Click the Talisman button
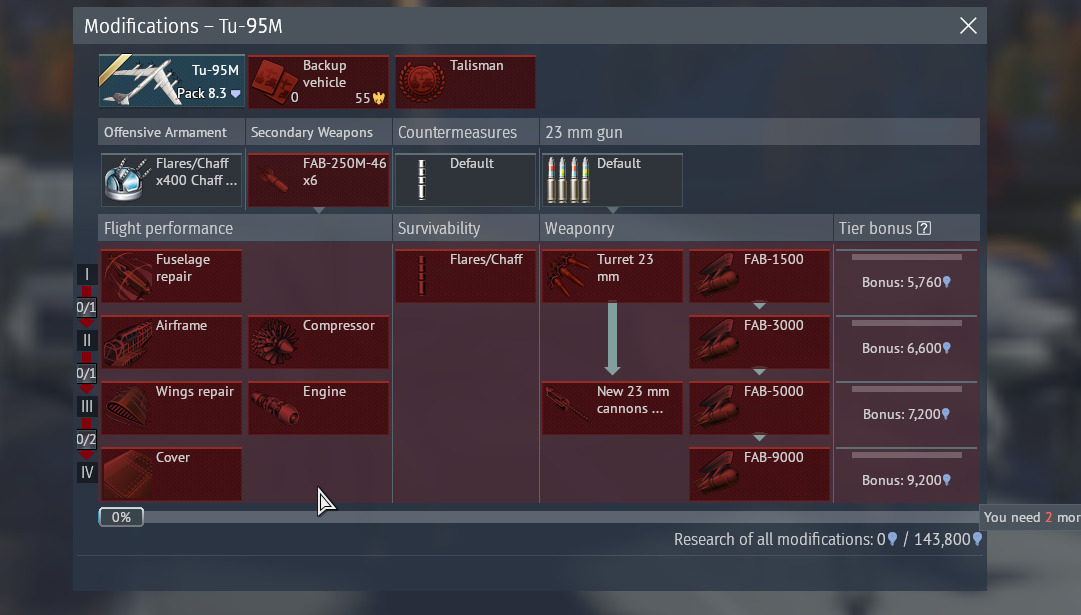The image size is (1081, 615). tap(465, 82)
